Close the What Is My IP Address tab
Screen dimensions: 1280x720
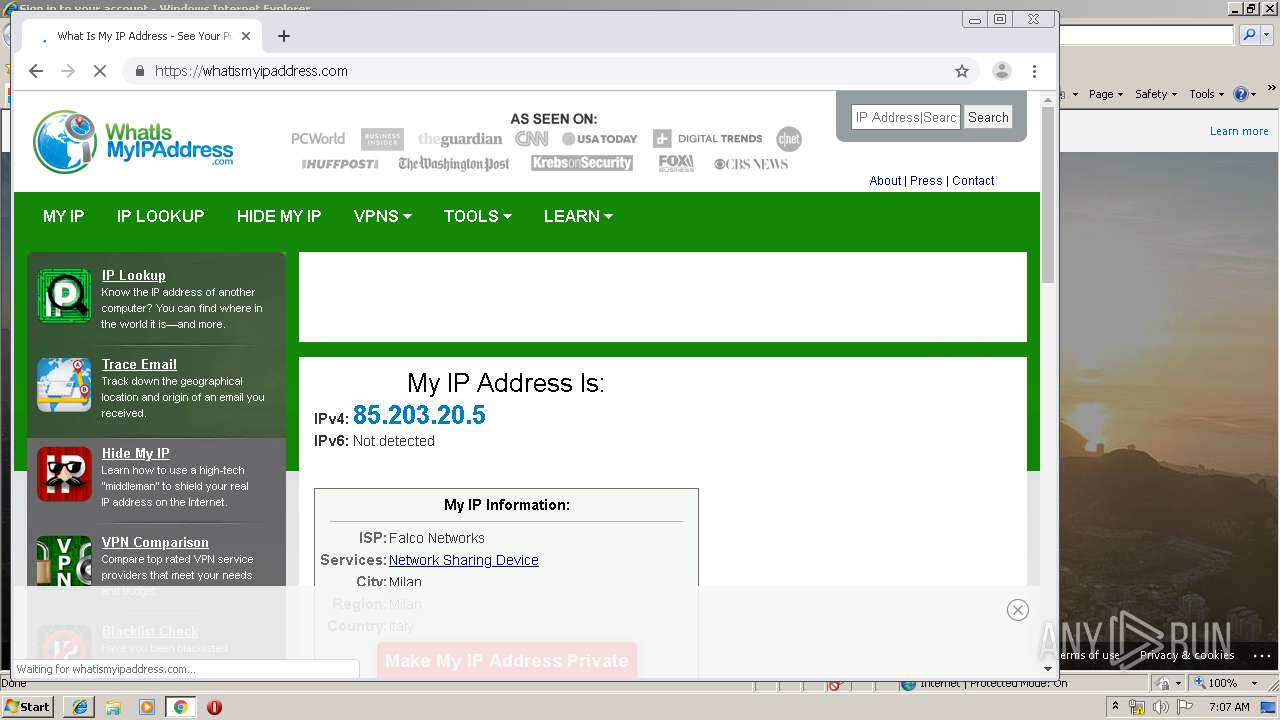(246, 36)
